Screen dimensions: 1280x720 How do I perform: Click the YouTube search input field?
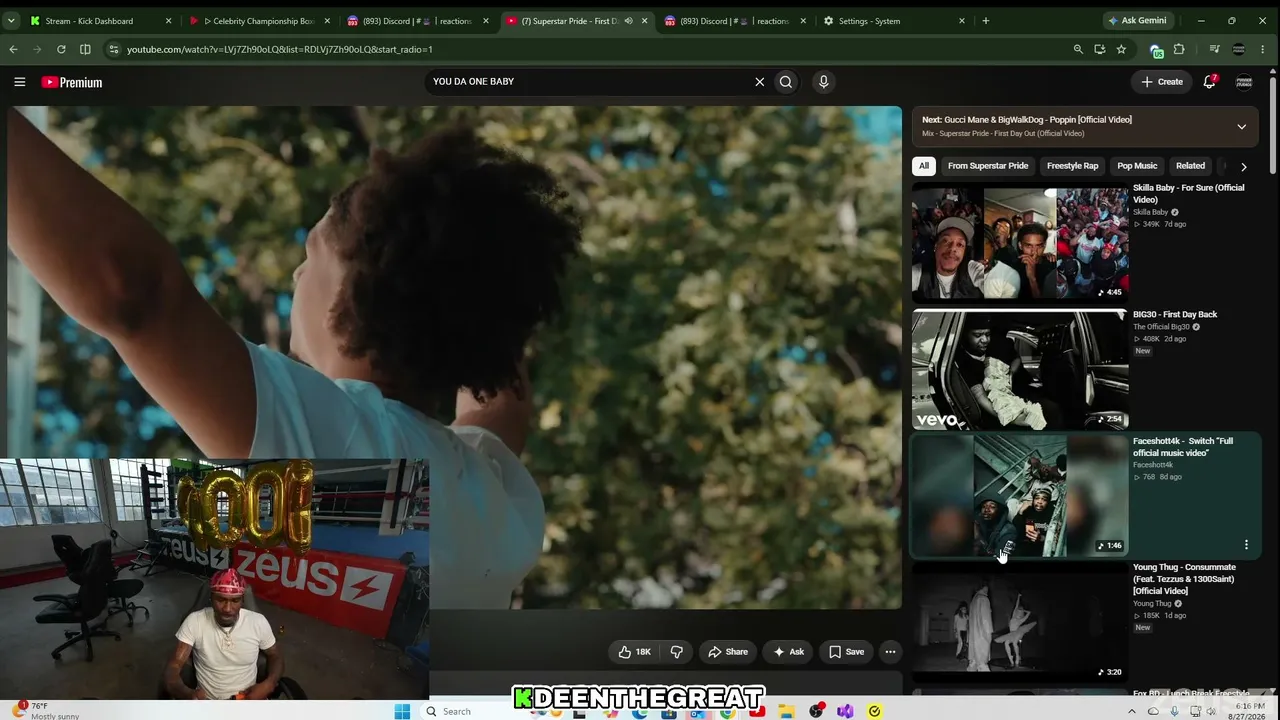click(590, 82)
